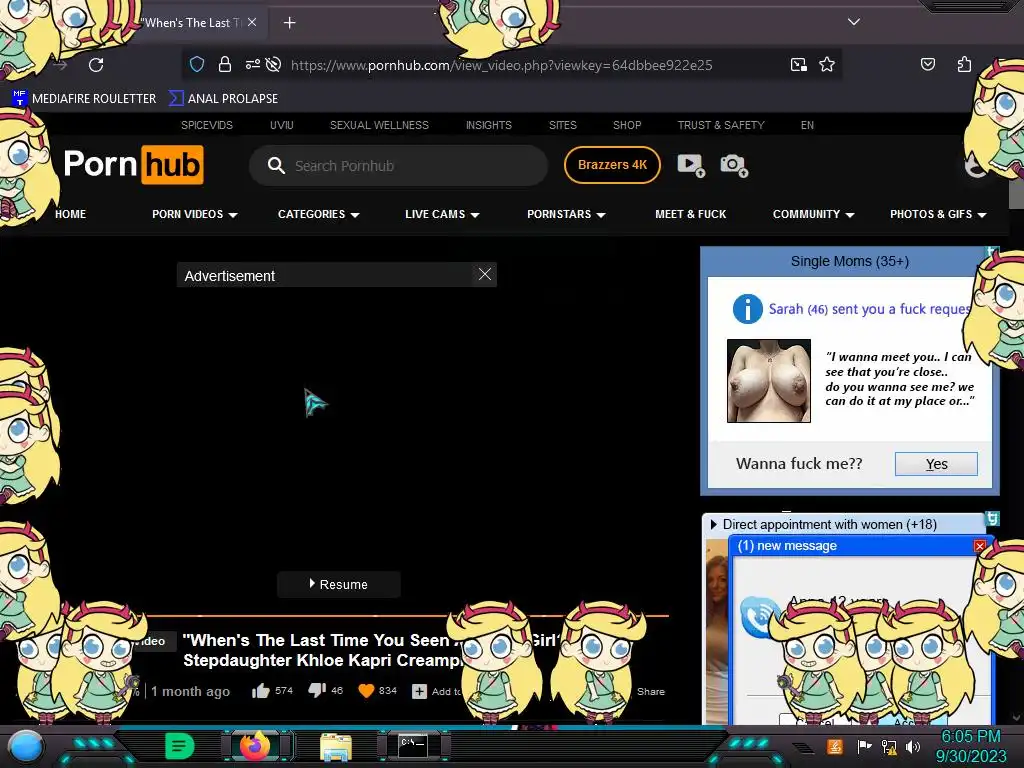Expand the list-all-tabs chevron
Viewport: 1024px width, 768px height.
854,22
